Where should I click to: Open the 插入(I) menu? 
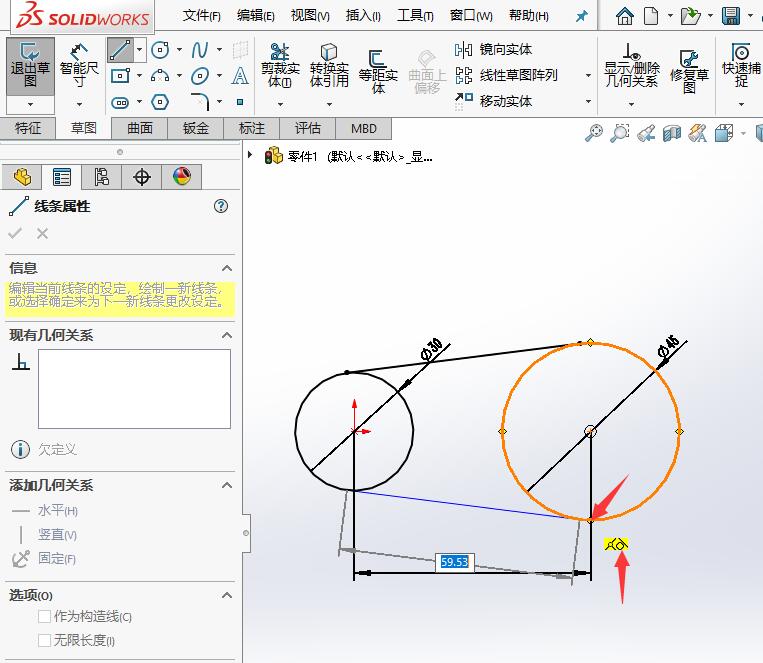tap(363, 16)
